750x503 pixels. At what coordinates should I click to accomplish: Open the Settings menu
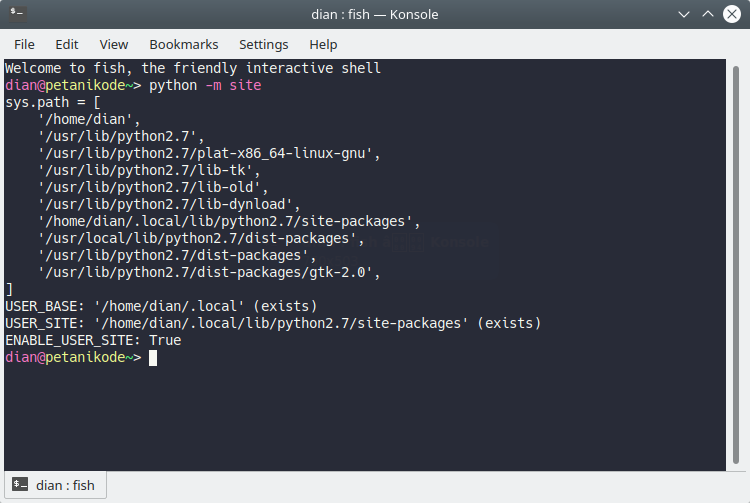(x=263, y=44)
